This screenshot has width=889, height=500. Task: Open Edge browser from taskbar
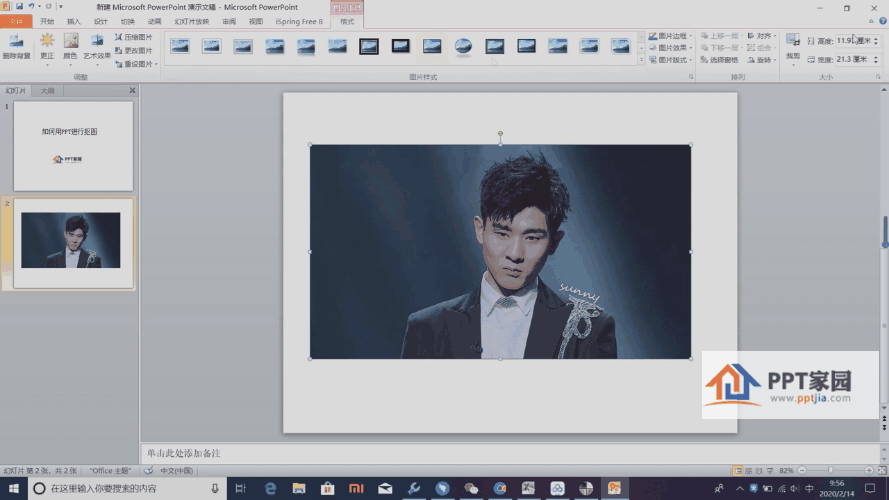[270, 488]
